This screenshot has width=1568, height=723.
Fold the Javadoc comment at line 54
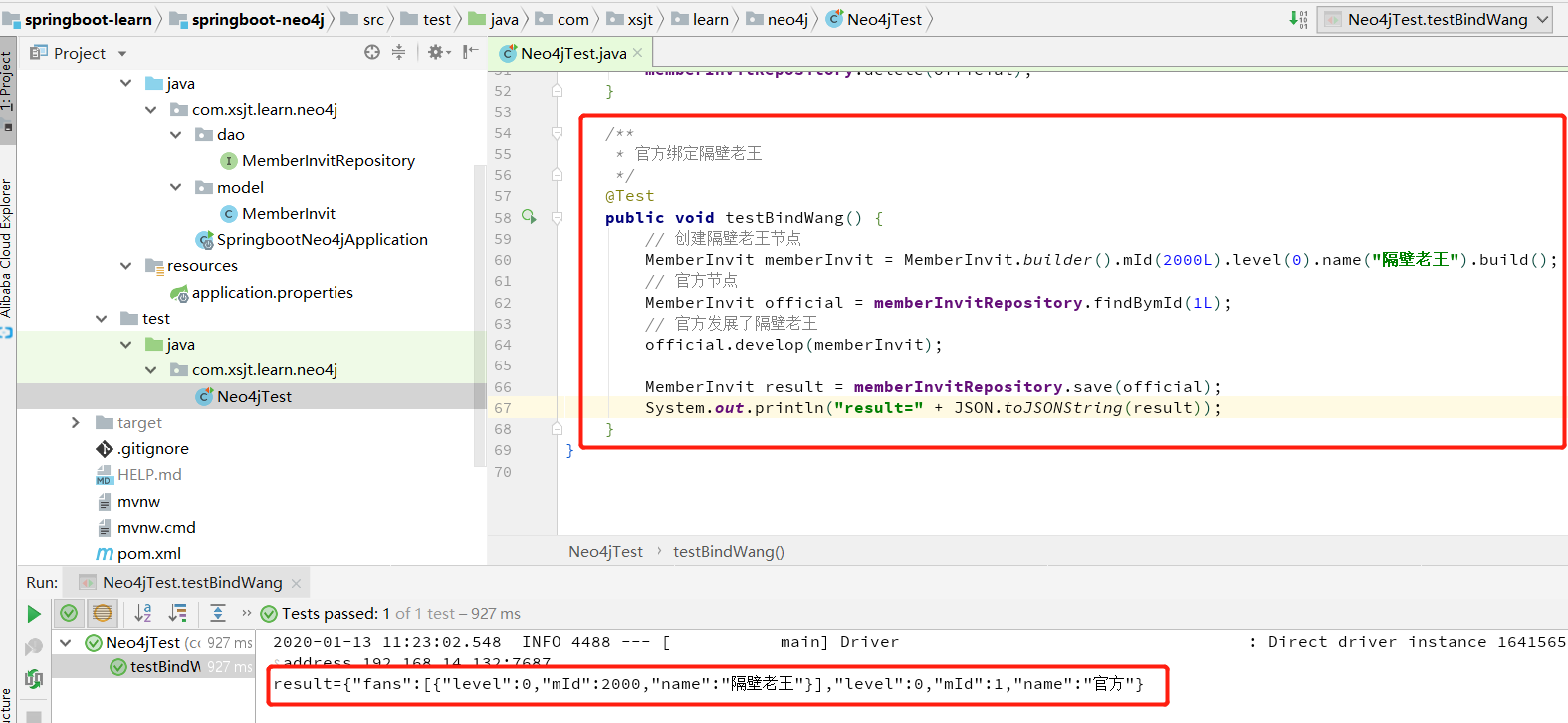tap(557, 133)
